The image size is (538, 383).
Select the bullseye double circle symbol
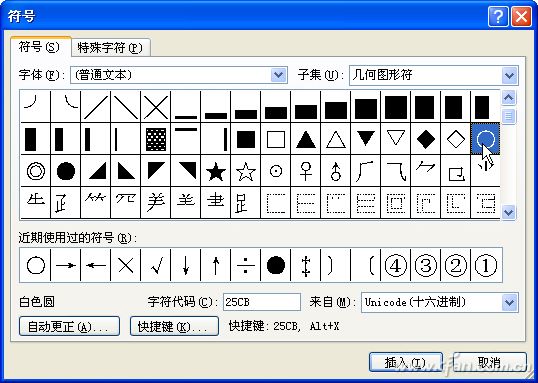click(x=36, y=171)
